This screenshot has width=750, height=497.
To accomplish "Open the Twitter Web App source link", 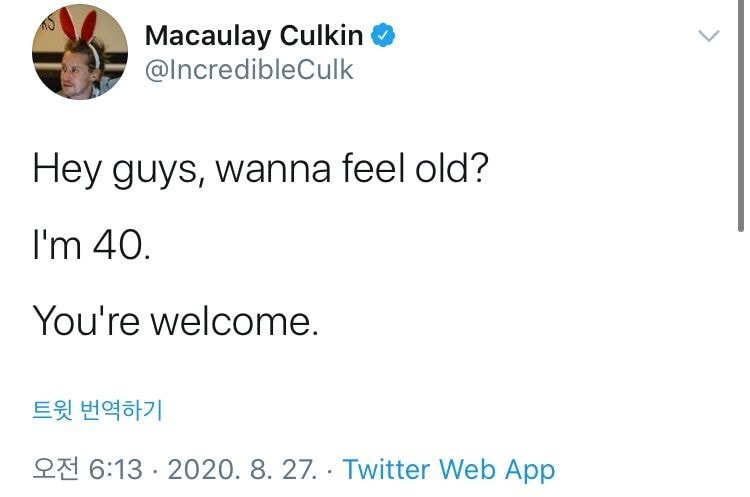I will point(449,469).
